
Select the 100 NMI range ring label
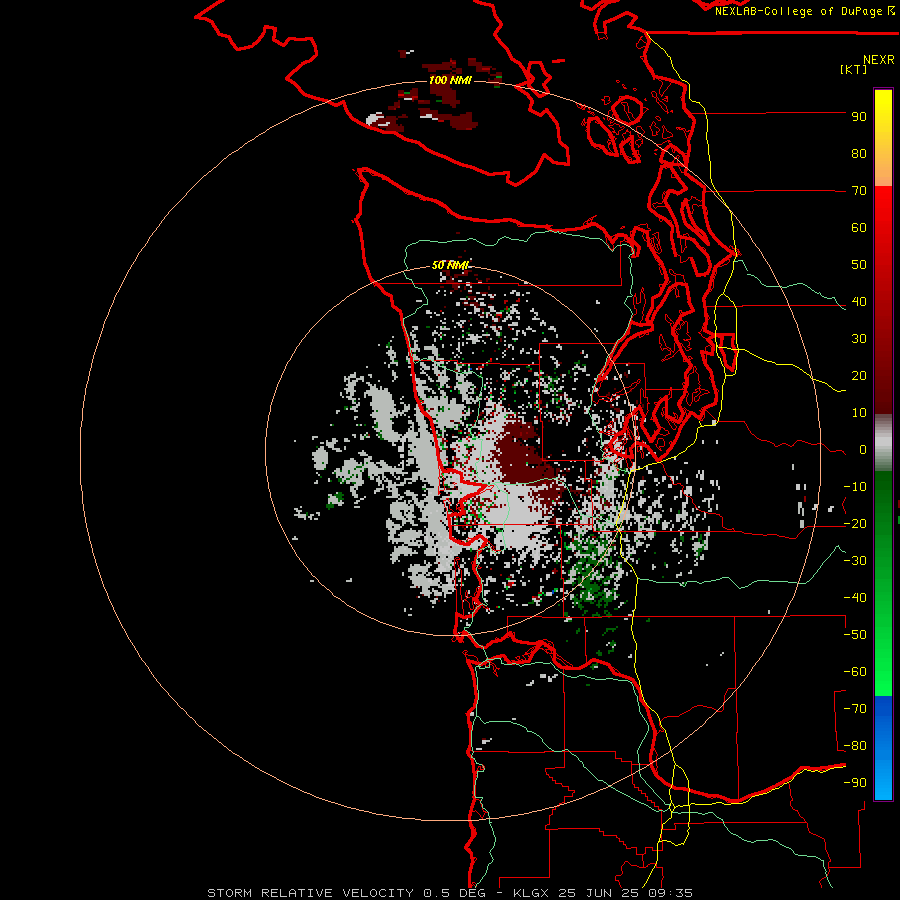pos(451,80)
